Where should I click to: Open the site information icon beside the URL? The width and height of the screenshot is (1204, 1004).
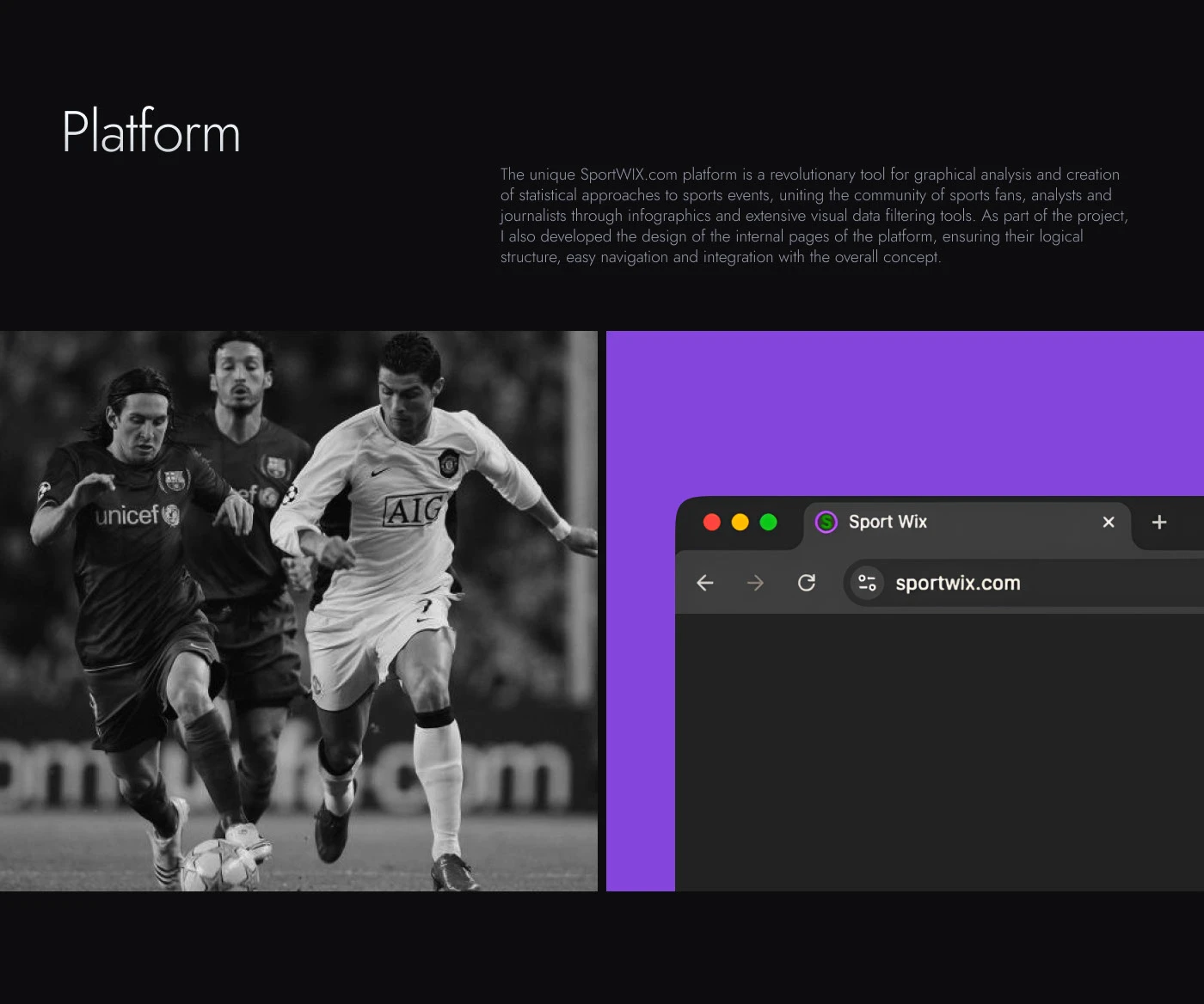coord(866,583)
